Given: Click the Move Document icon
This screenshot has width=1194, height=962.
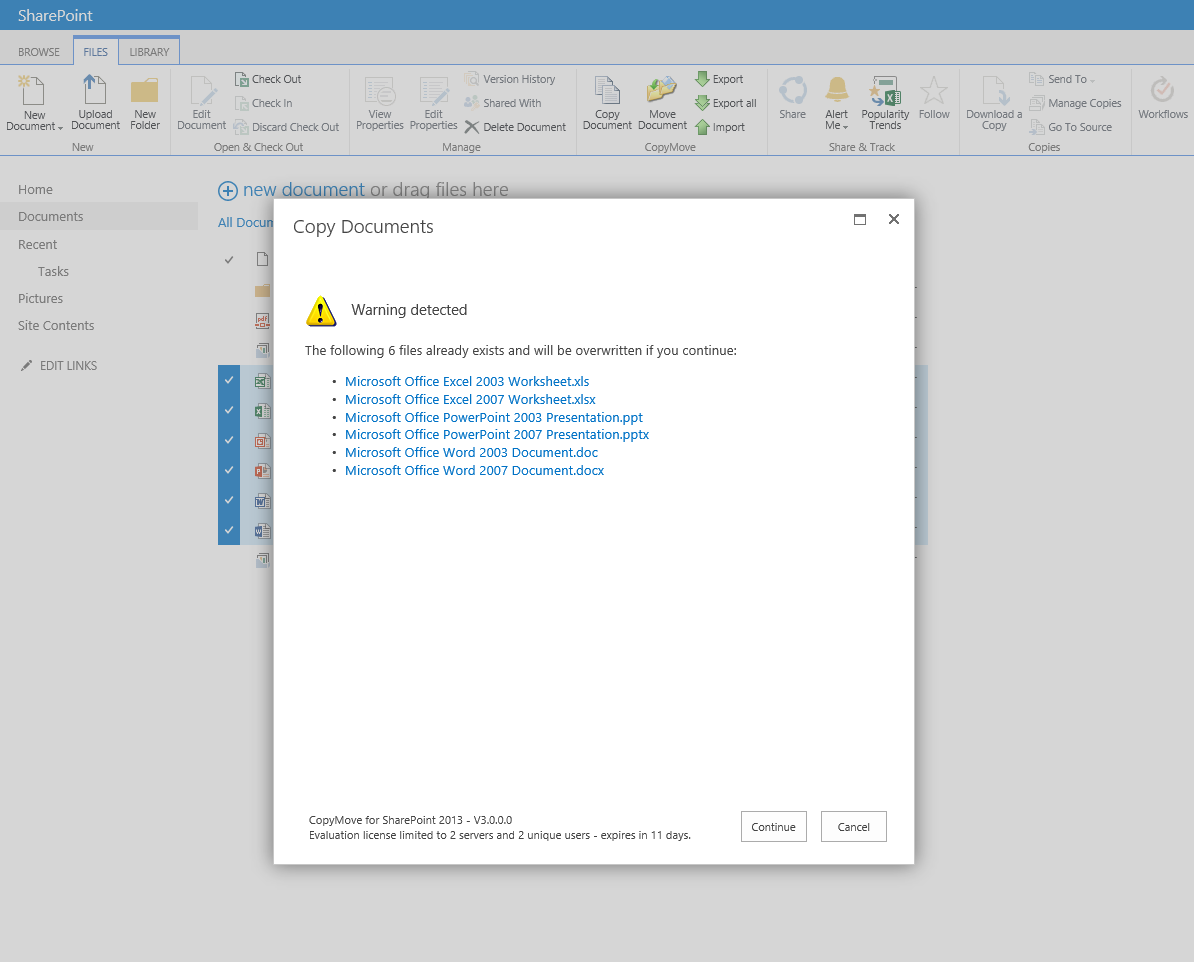Looking at the screenshot, I should 662,91.
